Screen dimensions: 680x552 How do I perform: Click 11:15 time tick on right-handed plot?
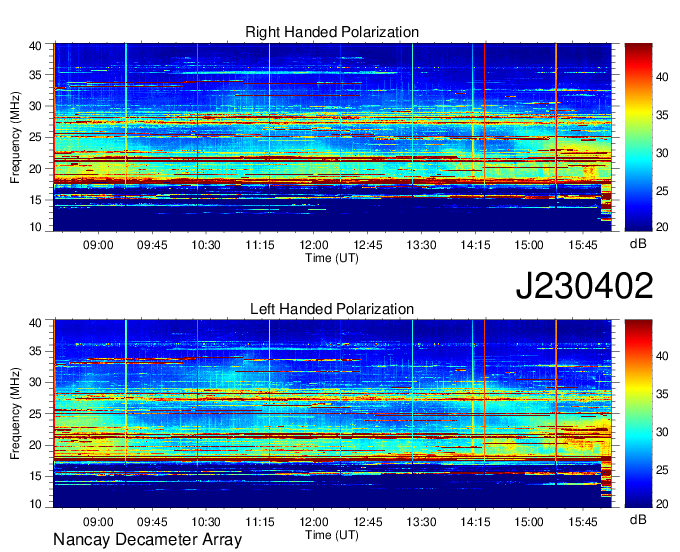point(260,245)
